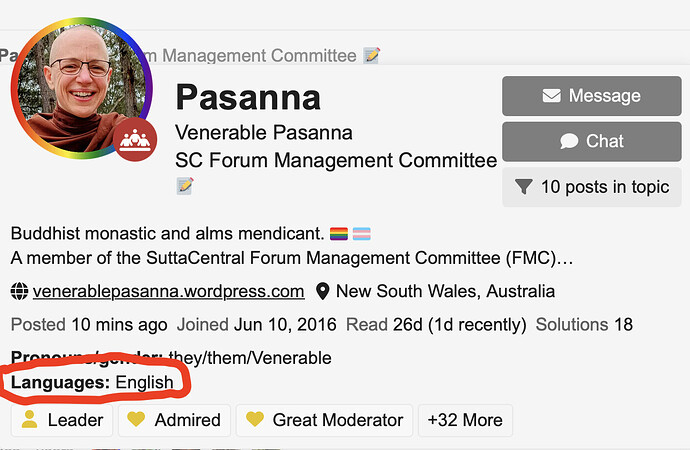Start a Chat with Pasanna
The width and height of the screenshot is (690, 450).
point(592,142)
